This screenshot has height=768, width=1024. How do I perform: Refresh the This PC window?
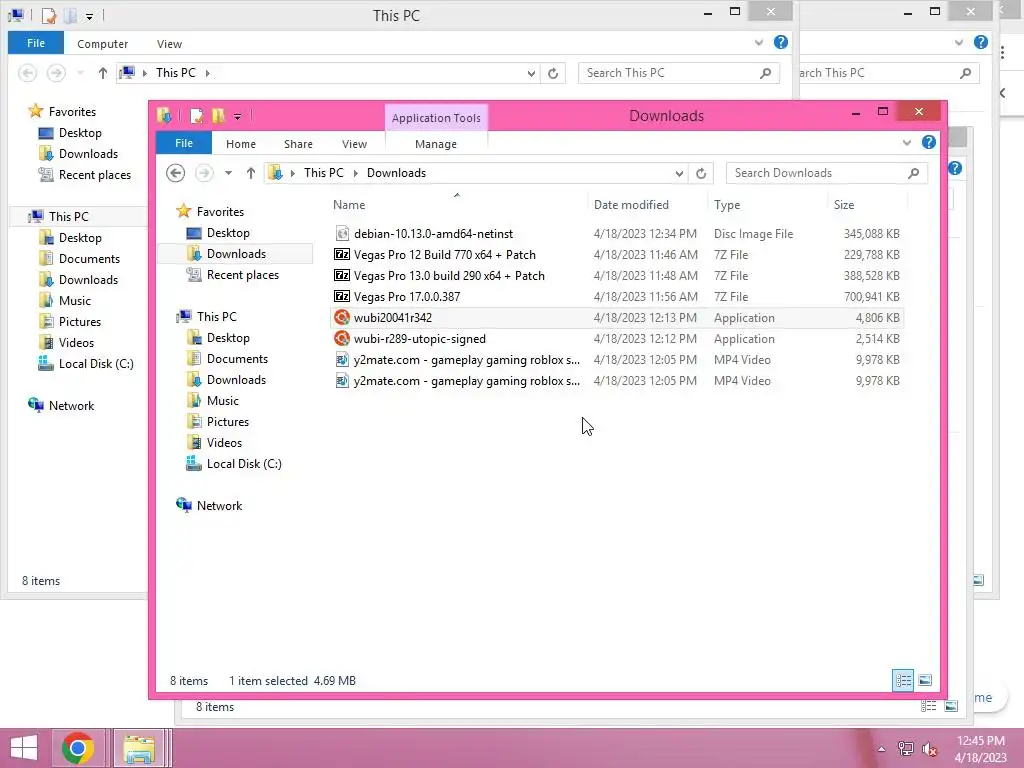point(553,73)
